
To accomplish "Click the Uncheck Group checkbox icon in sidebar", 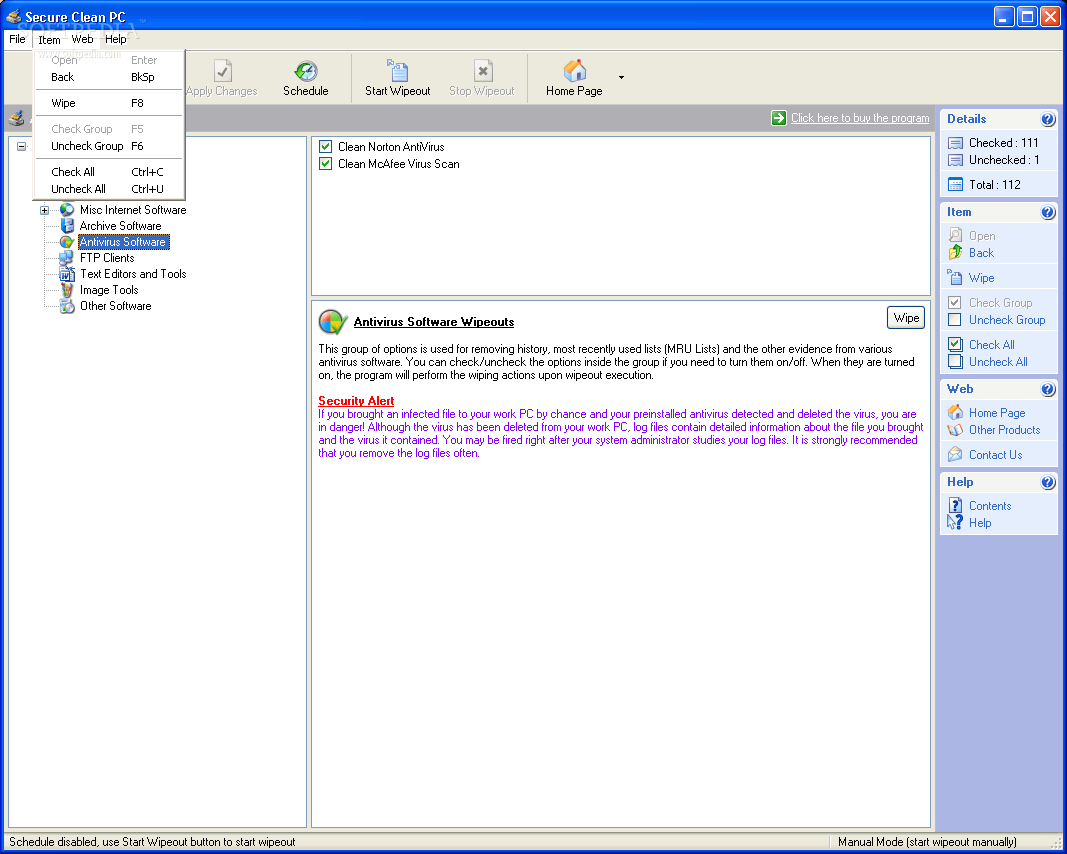I will click(x=955, y=320).
